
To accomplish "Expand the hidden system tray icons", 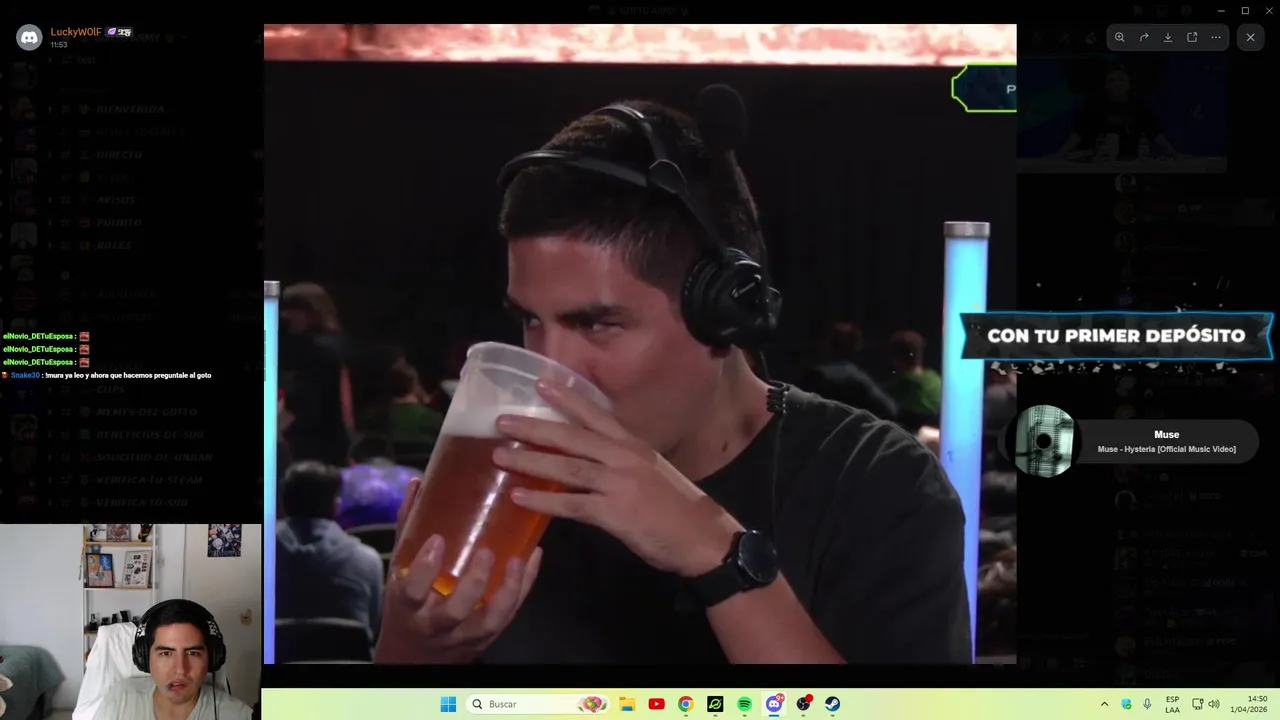I will pyautogui.click(x=1104, y=704).
